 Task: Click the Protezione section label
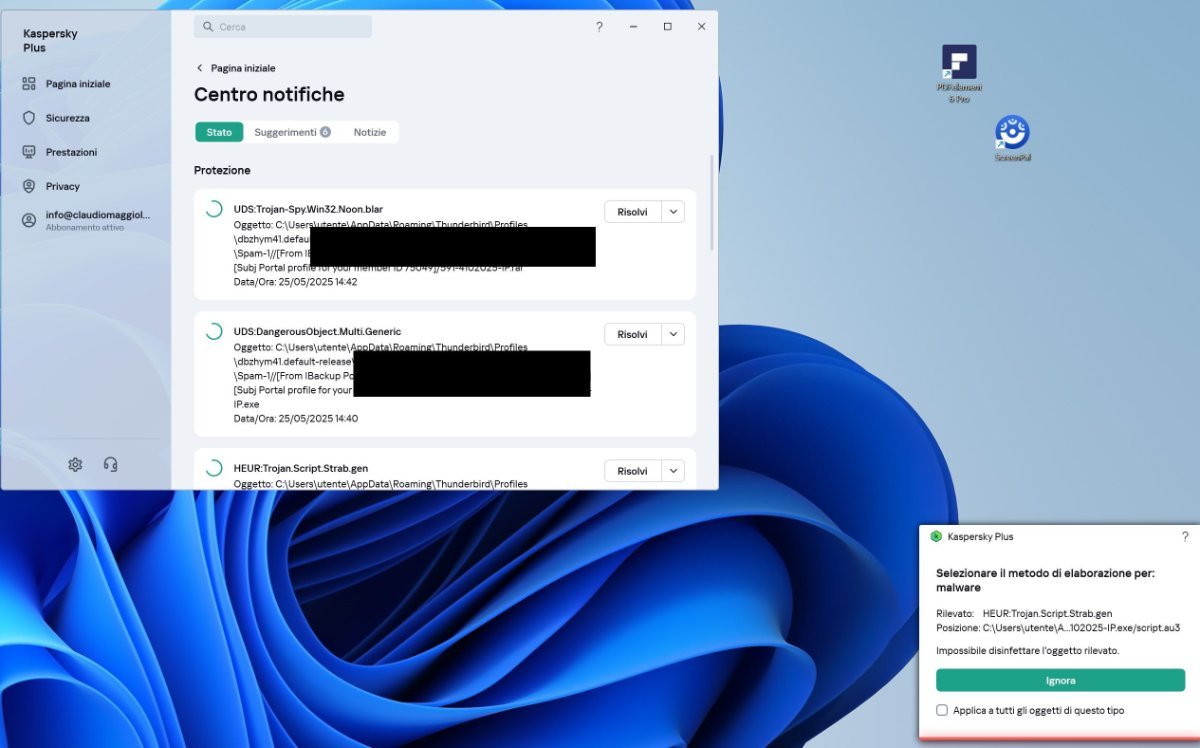click(x=222, y=170)
